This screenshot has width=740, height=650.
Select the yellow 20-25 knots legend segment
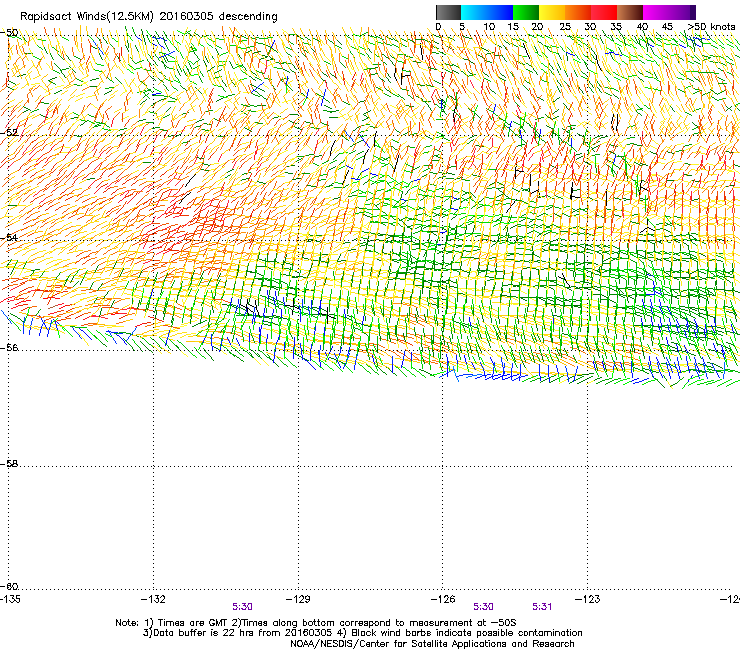(x=552, y=12)
